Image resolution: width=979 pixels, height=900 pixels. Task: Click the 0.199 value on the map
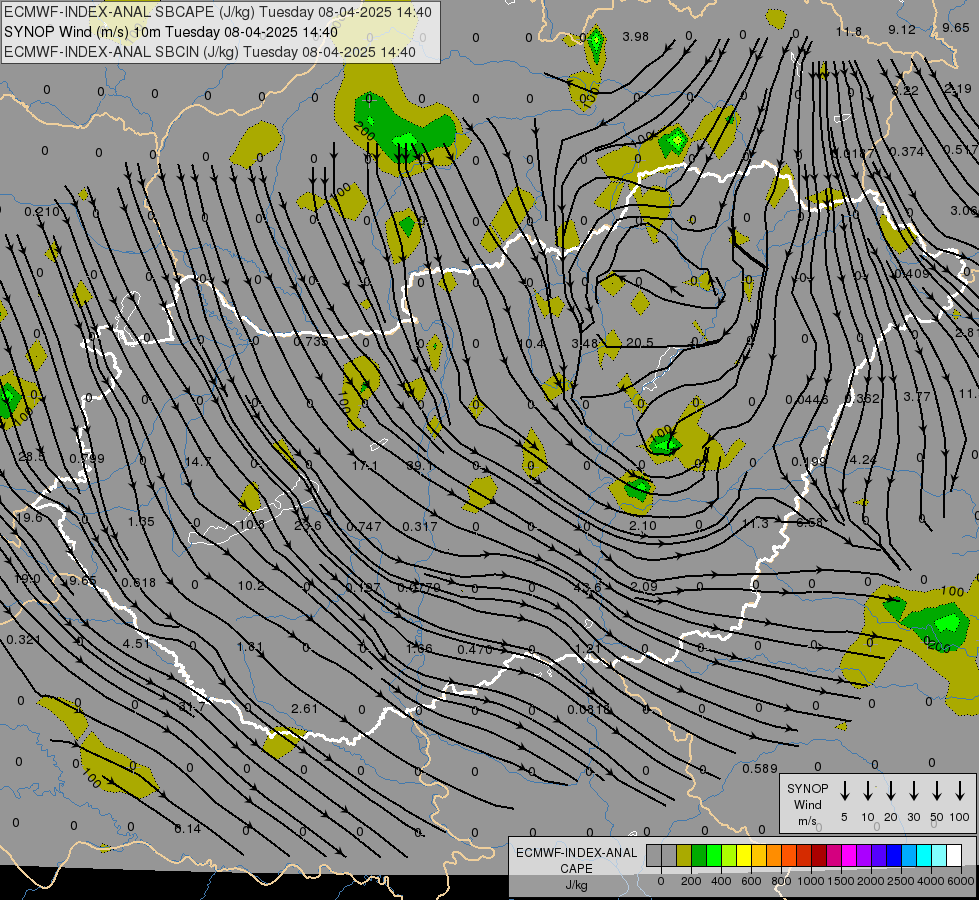click(x=809, y=462)
